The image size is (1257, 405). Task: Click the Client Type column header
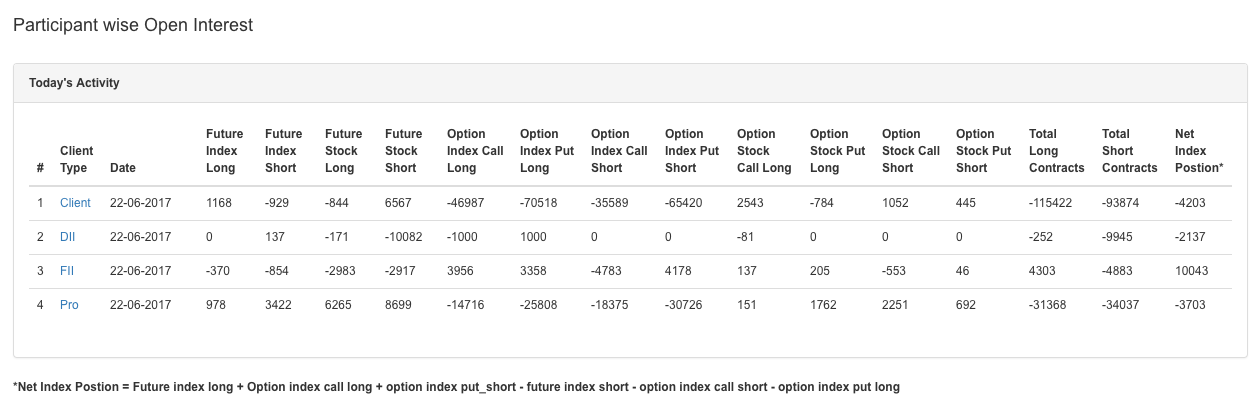tap(76, 159)
